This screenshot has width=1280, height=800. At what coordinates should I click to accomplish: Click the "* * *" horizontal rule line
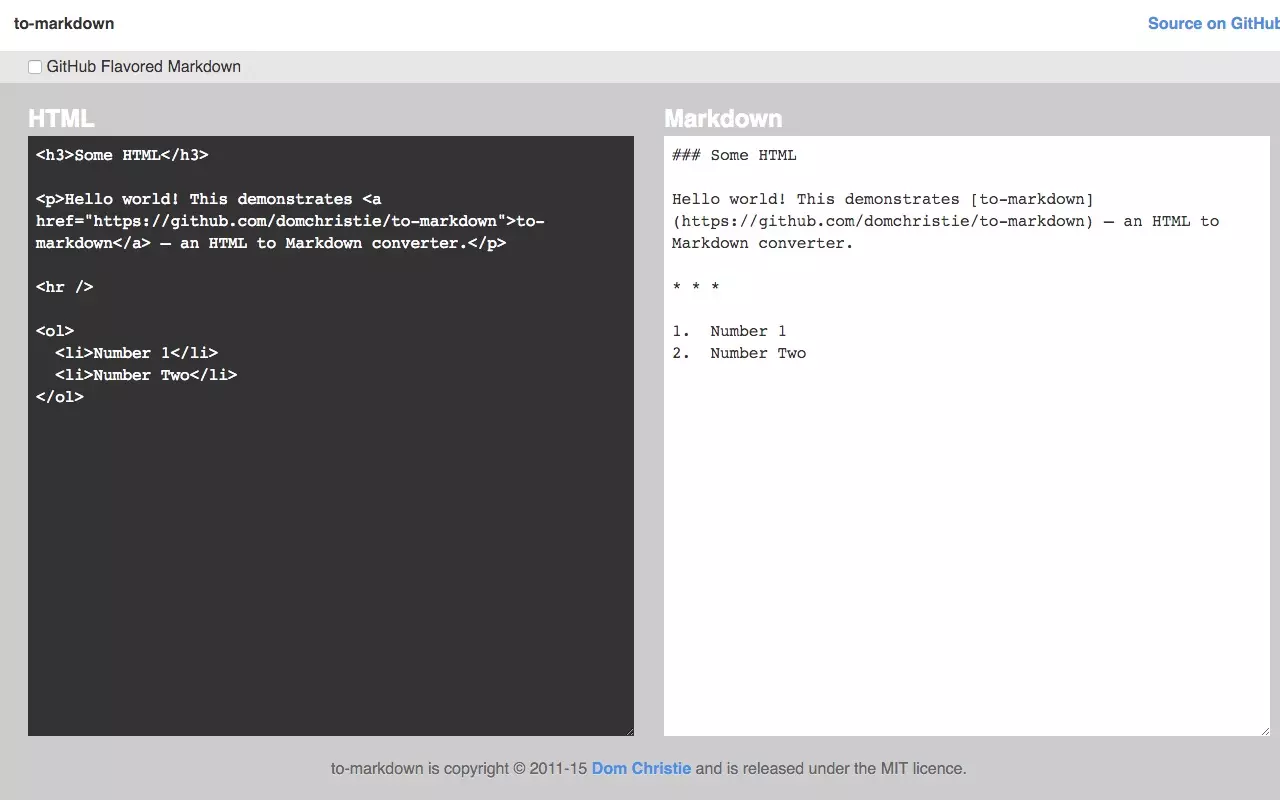point(696,287)
